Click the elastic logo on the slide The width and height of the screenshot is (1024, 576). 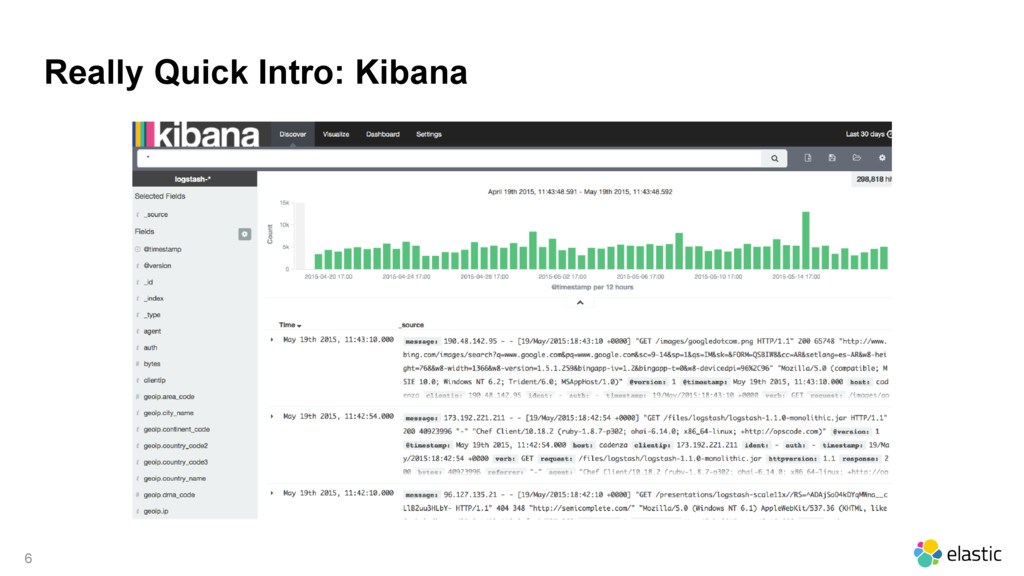957,554
